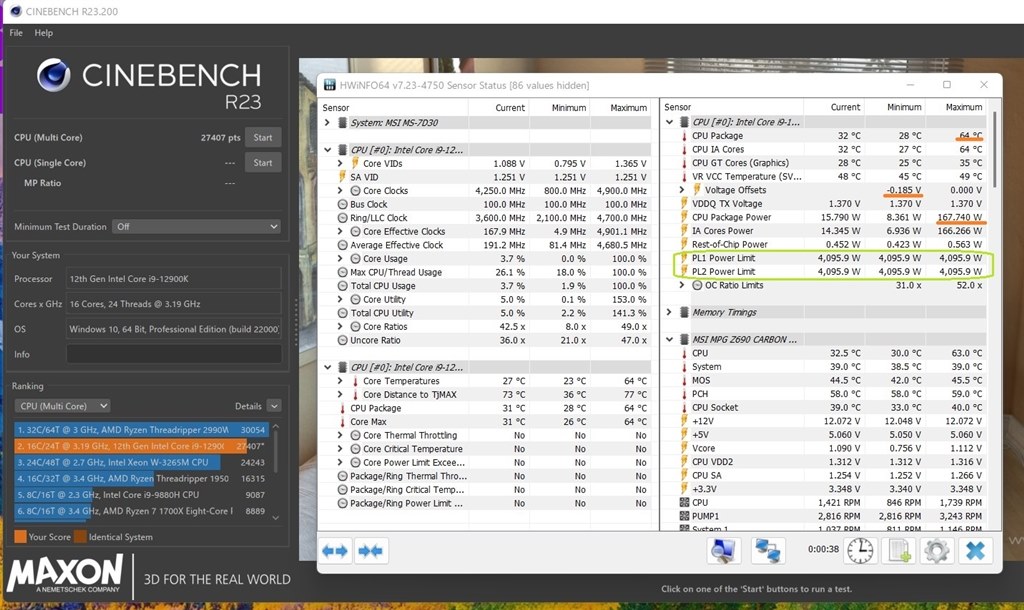This screenshot has width=1024, height=610.
Task: Reset sensor values with the clock icon
Action: click(860, 551)
